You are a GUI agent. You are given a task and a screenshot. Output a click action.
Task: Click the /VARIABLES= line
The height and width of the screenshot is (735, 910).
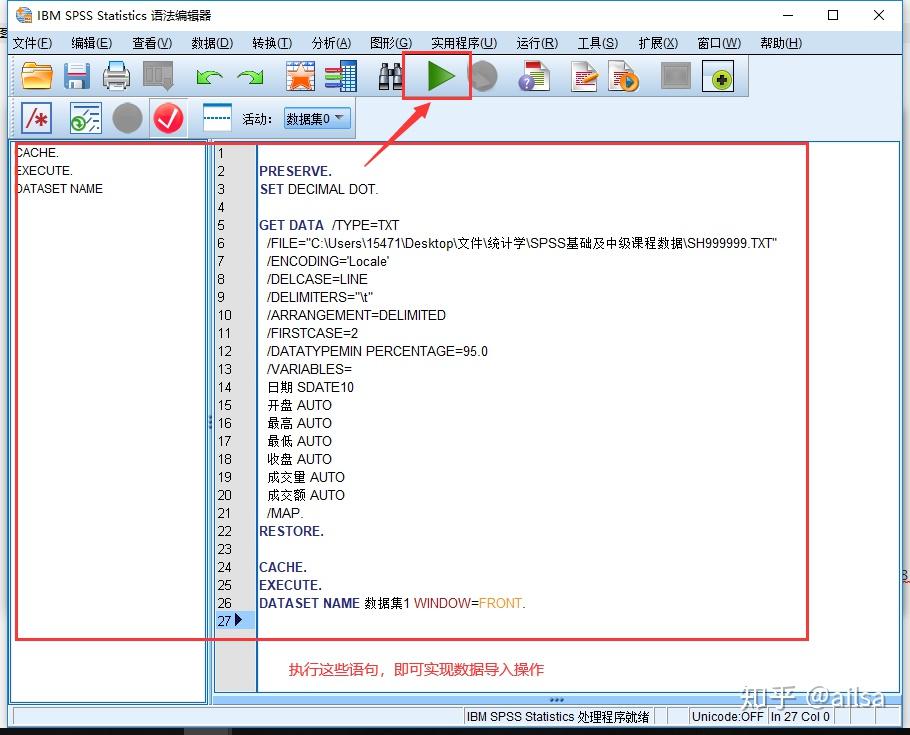pyautogui.click(x=309, y=369)
